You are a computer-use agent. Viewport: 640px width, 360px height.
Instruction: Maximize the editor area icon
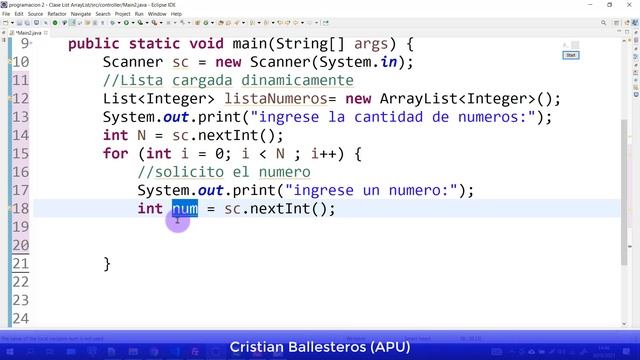(x=627, y=32)
